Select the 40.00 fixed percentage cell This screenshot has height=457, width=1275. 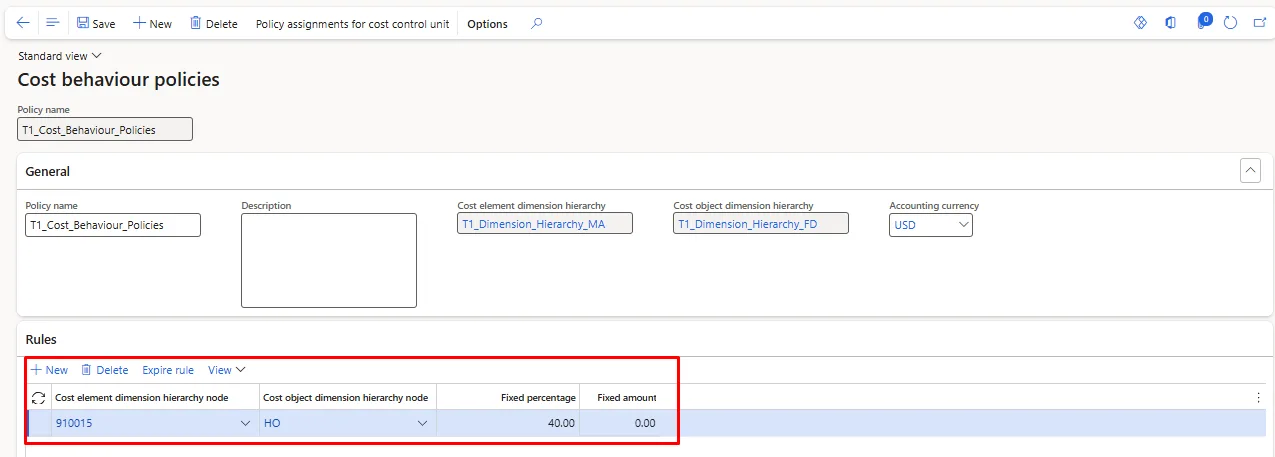click(508, 423)
